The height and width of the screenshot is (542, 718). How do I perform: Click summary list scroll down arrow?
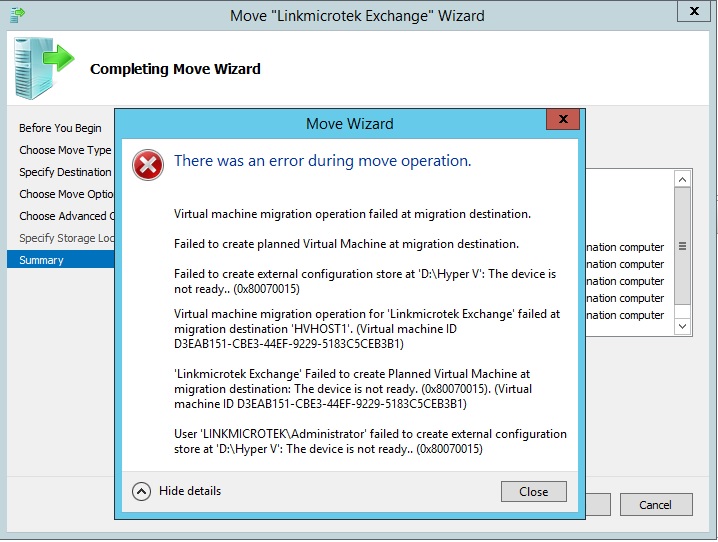[682, 326]
